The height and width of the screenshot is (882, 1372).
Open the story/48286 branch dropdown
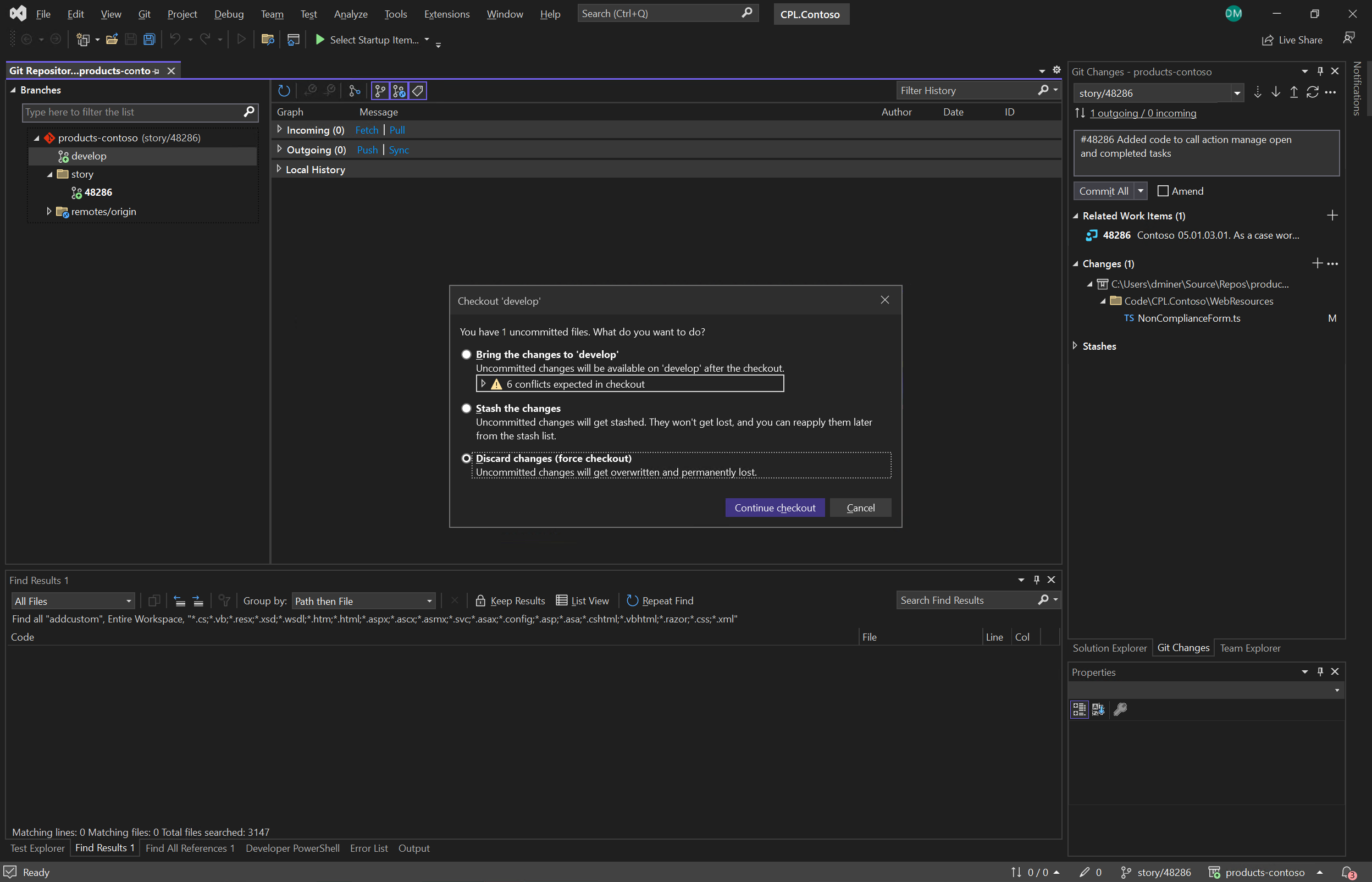[x=1236, y=93]
